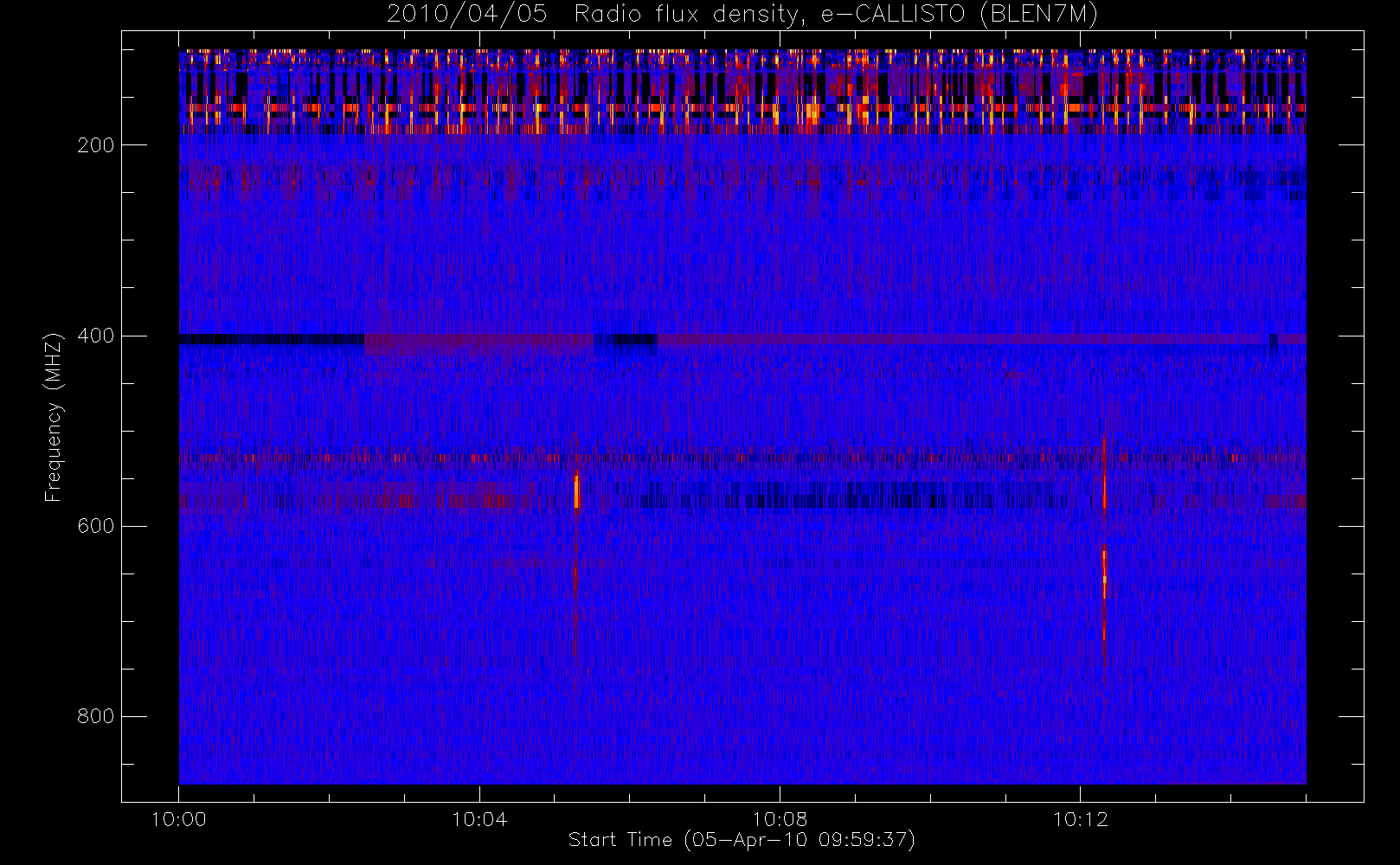Click the 400 frequency tick label
1400x865 pixels.
(x=96, y=336)
